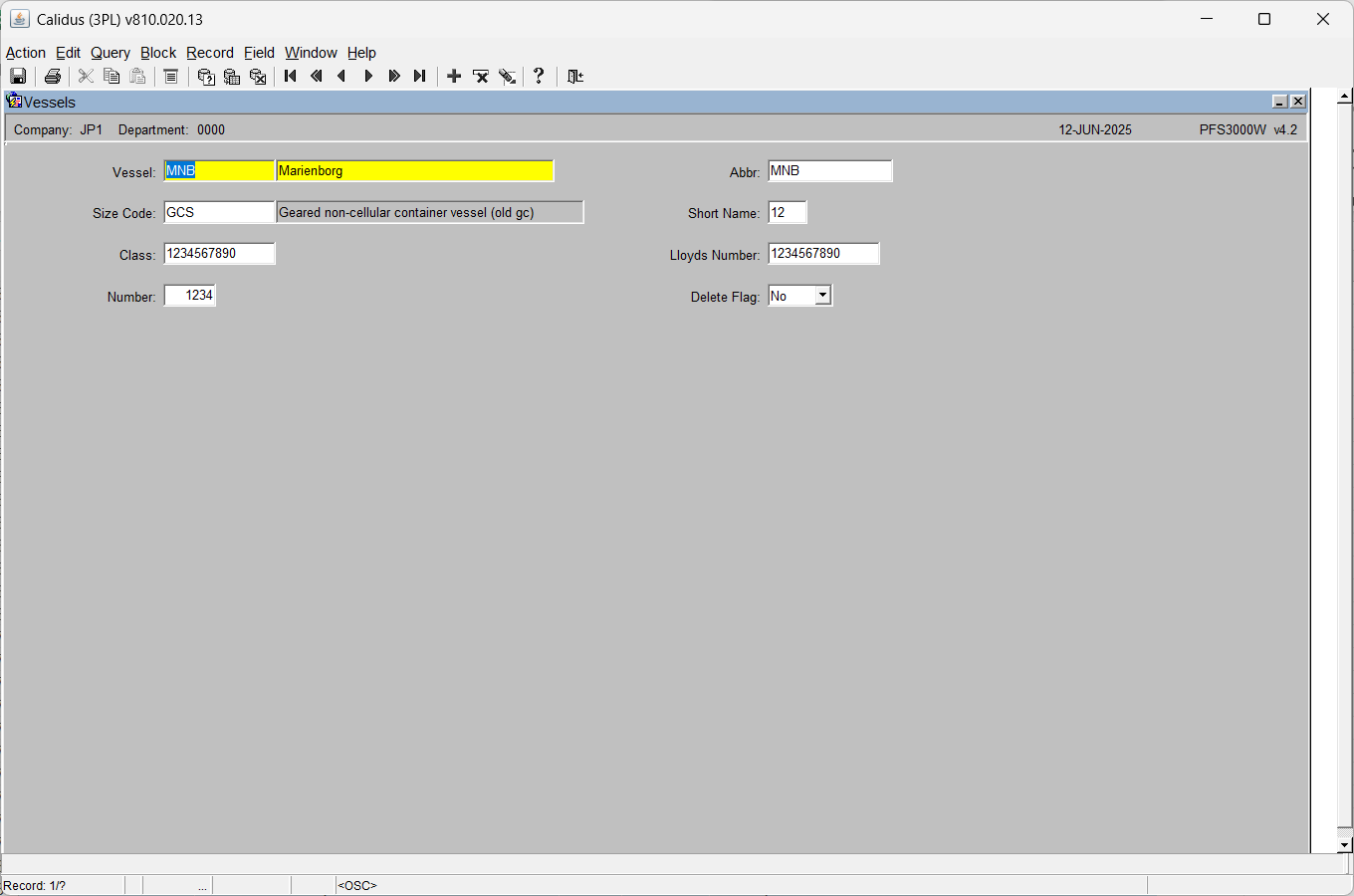This screenshot has height=896, width=1354.
Task: Open the Record menu
Action: pyautogui.click(x=210, y=53)
